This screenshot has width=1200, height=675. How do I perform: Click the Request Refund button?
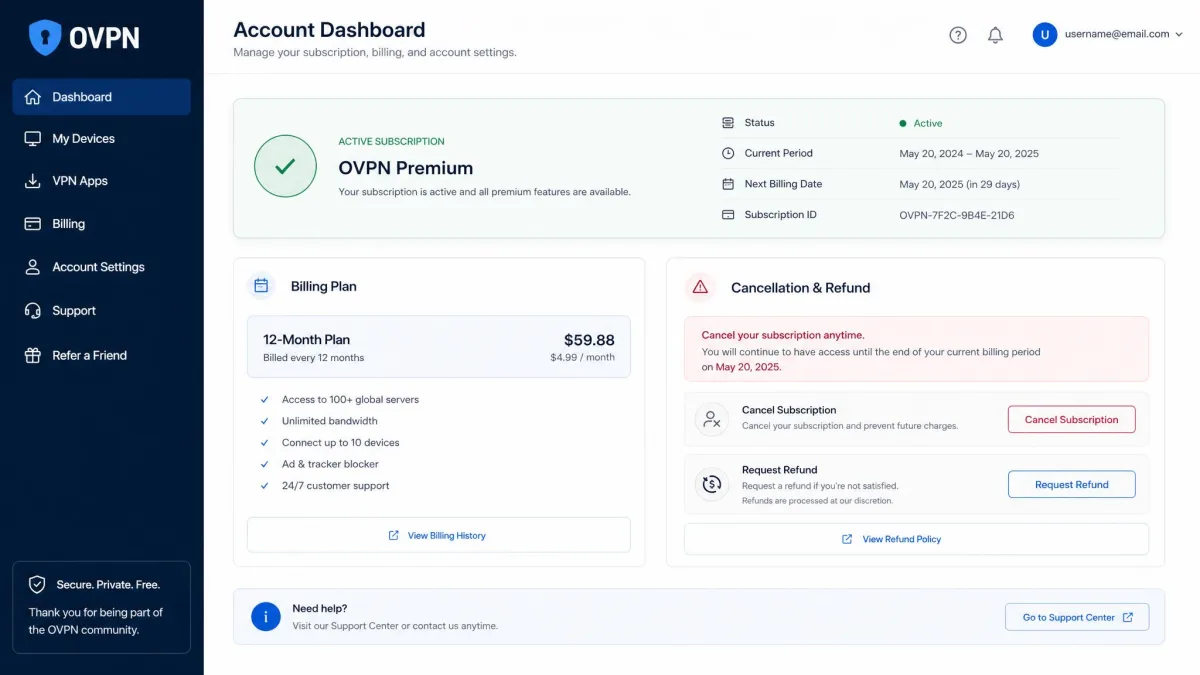[x=1071, y=484]
